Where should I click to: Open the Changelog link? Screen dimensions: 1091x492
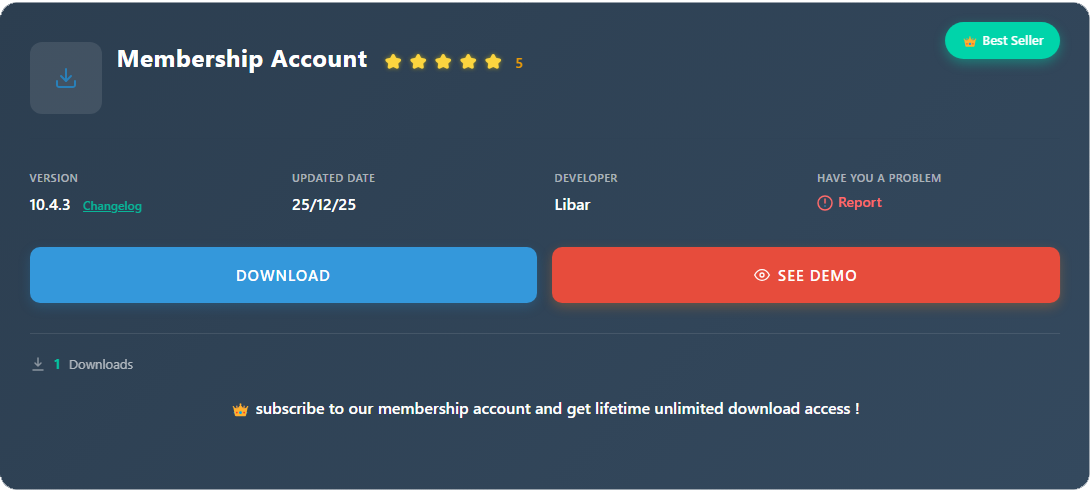tap(112, 207)
